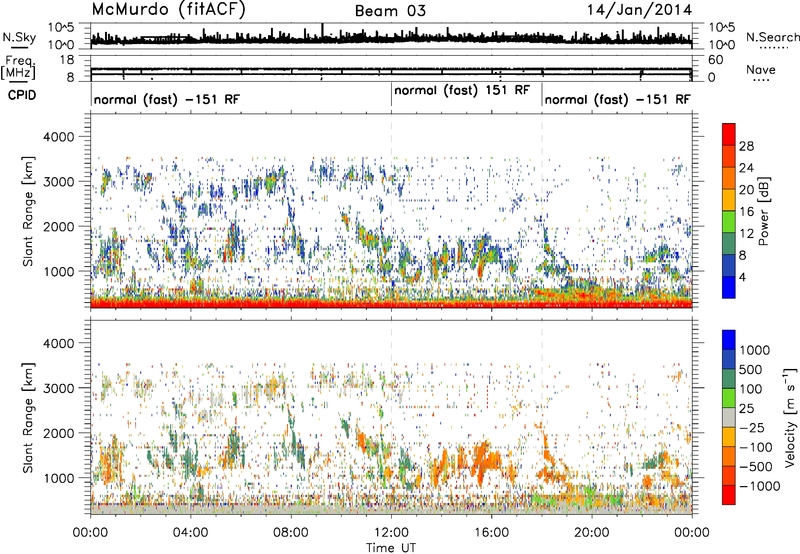Click the gray swatch of the velocity color bar
800x554 pixels.
[x=729, y=417]
